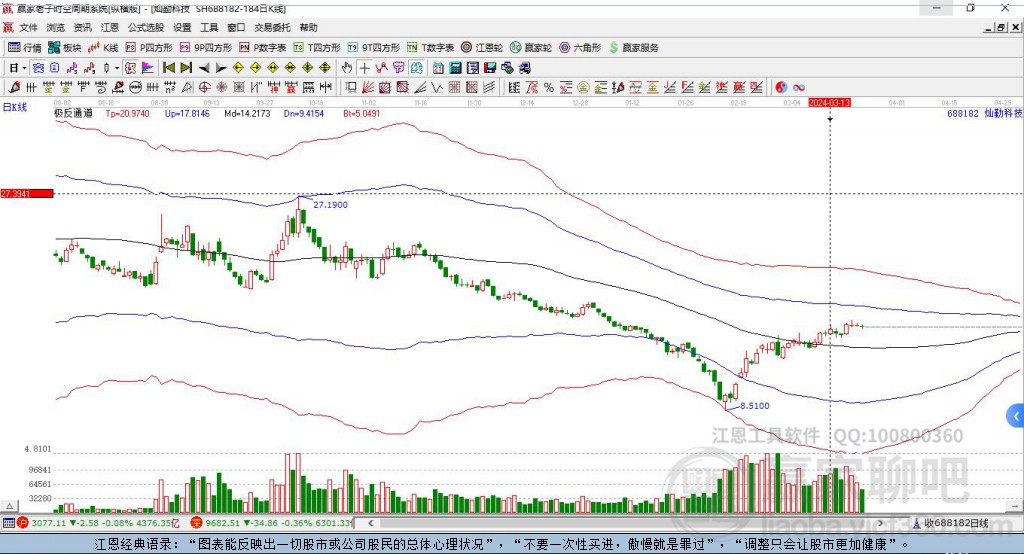Open the 工具 menu
Viewport: 1024px width, 554px height.
209,27
